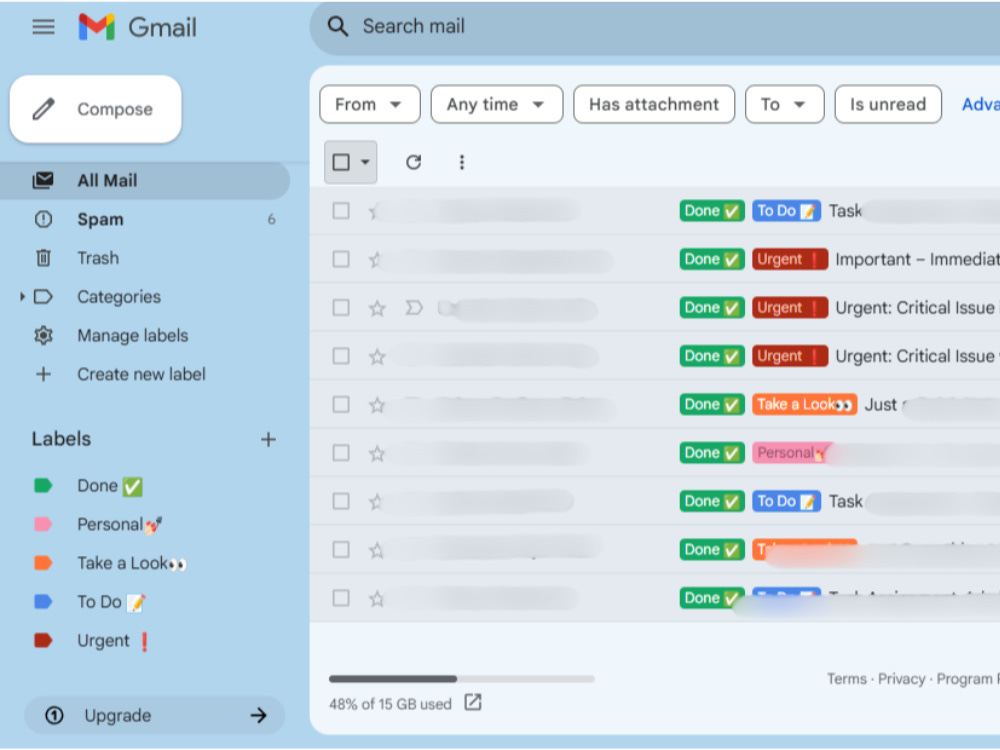Click the Done chip on the Just row

(x=712, y=404)
